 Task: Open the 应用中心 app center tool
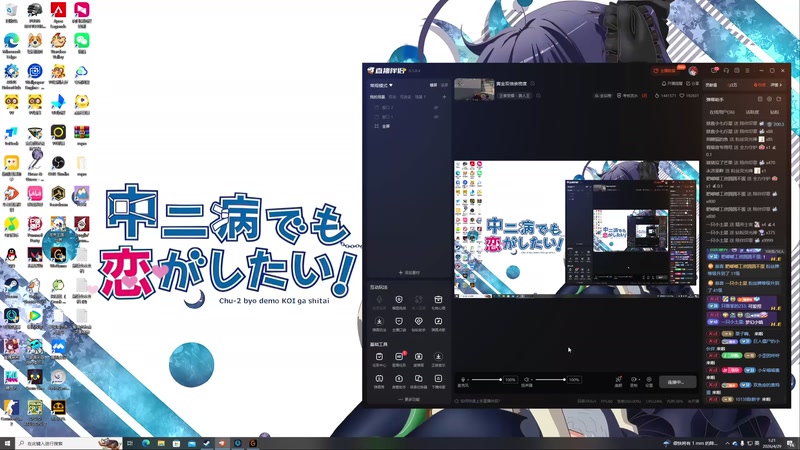(379, 358)
